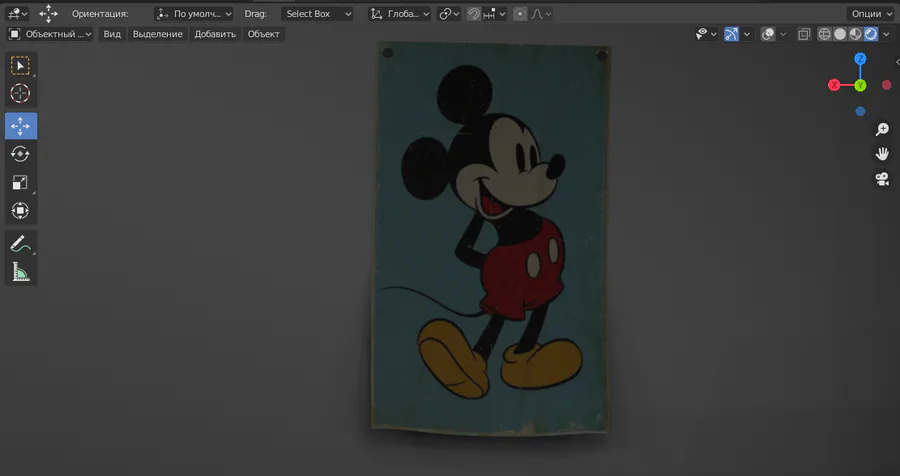
Task: Choose the Rotate tool
Action: pyautogui.click(x=21, y=154)
